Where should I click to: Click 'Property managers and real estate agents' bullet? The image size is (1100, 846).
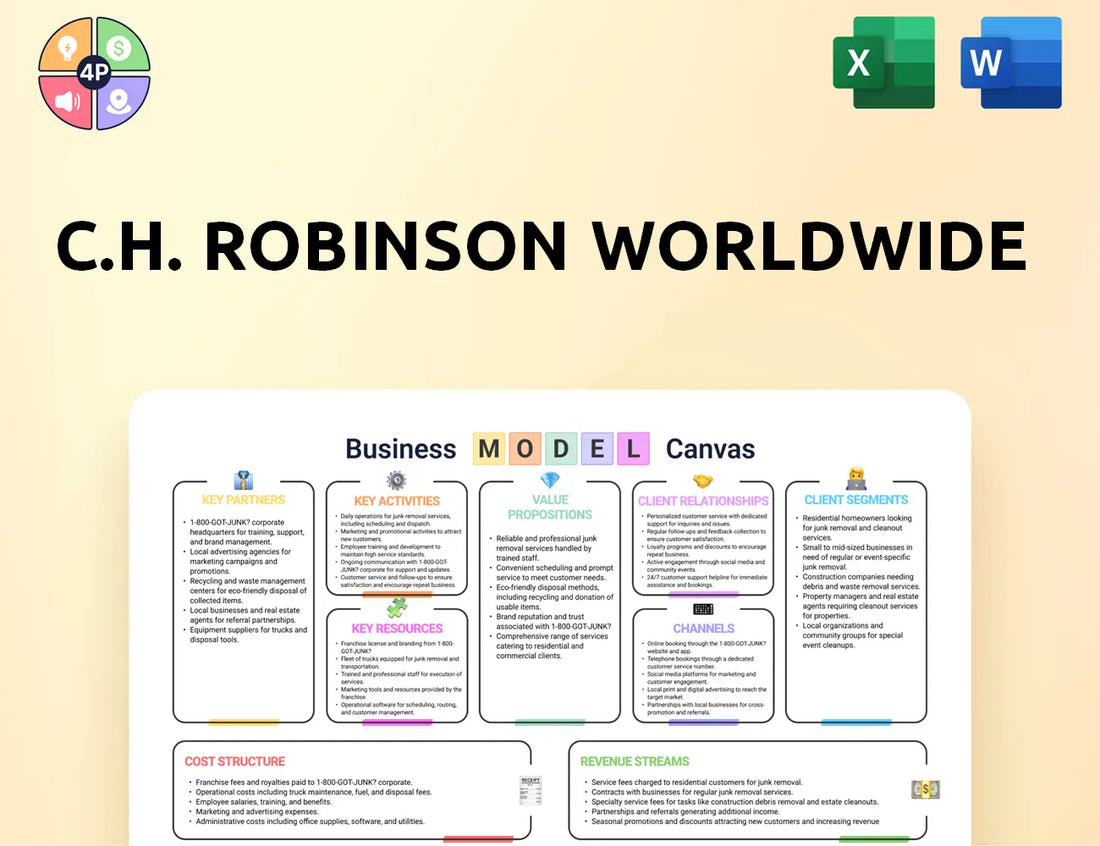[858, 606]
